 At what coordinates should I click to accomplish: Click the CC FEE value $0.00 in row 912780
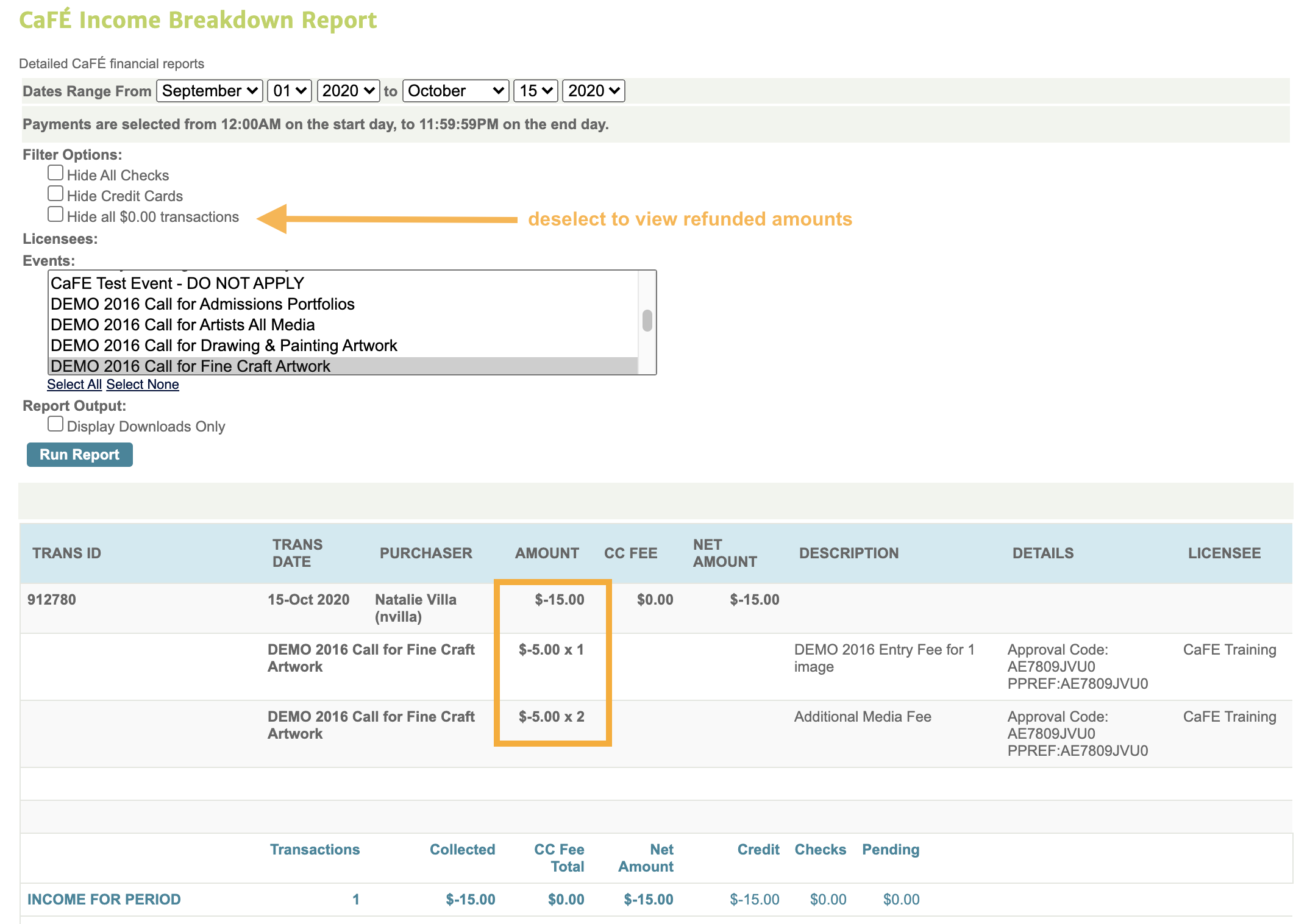[x=655, y=600]
